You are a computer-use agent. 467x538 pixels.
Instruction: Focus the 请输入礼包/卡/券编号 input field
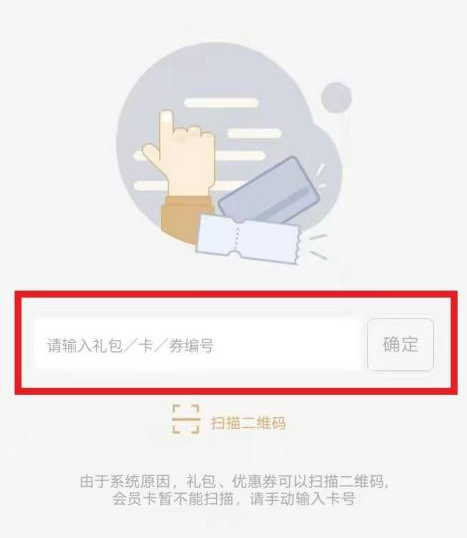click(198, 344)
